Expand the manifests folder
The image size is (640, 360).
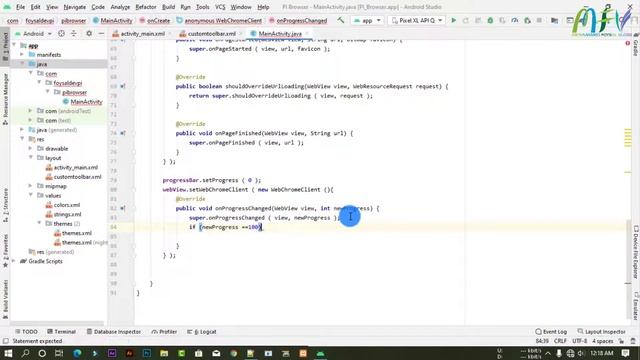pyautogui.click(x=22, y=55)
